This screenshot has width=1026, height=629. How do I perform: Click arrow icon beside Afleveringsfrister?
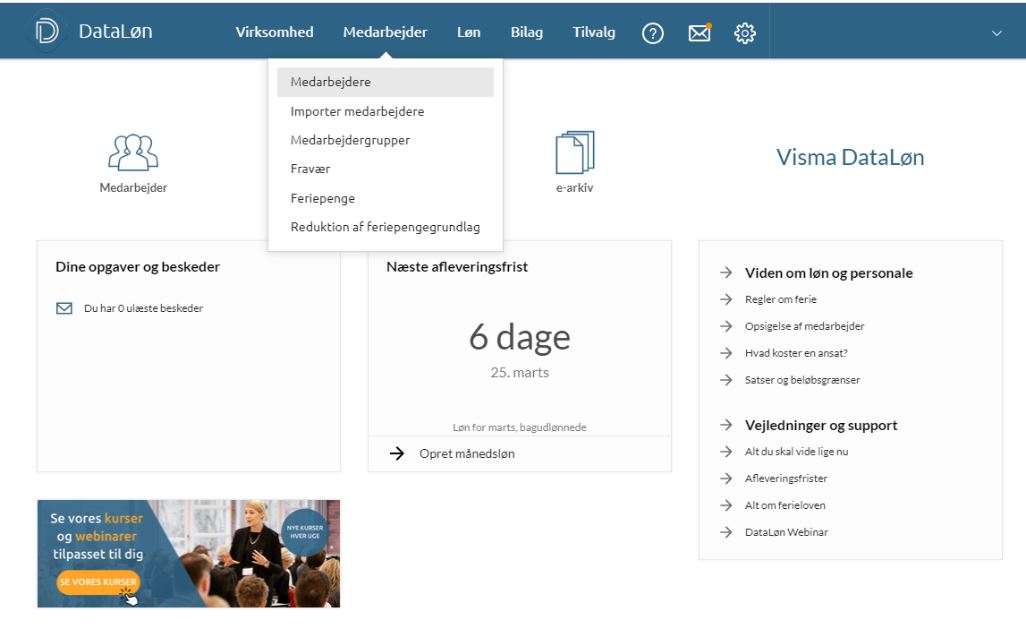(726, 478)
